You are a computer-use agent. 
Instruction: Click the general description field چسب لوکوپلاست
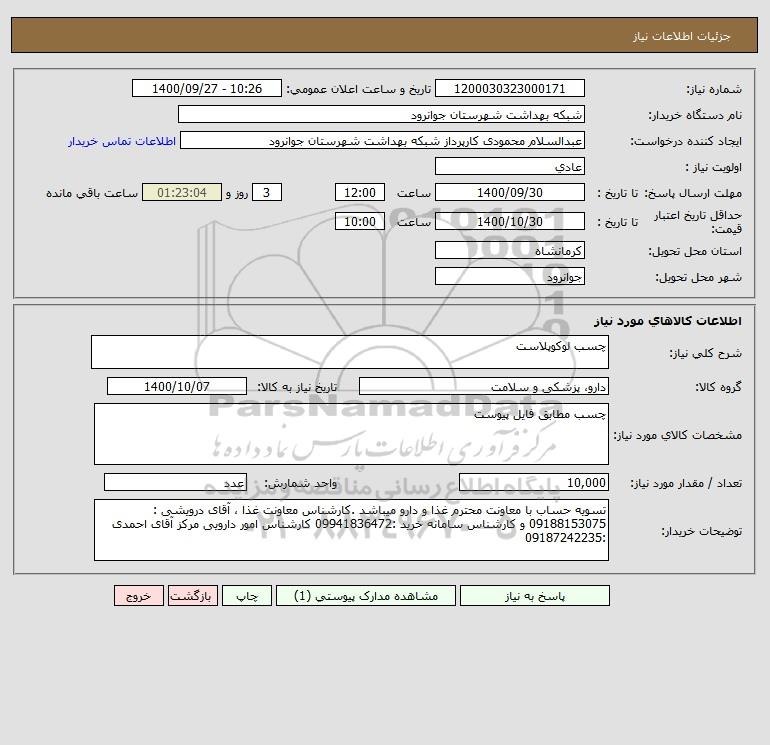tap(350, 352)
